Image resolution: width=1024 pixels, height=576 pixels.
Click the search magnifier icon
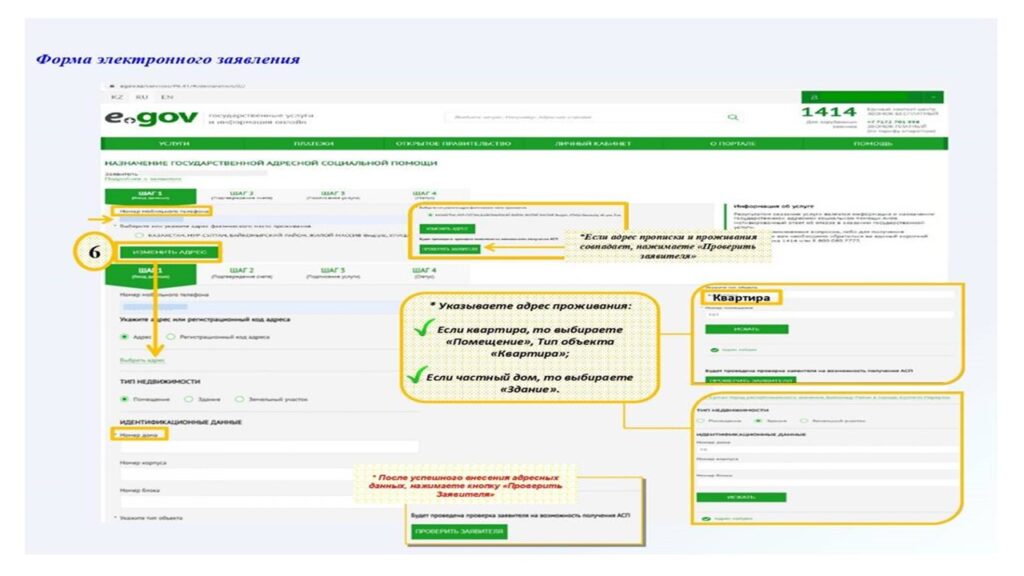coord(733,118)
